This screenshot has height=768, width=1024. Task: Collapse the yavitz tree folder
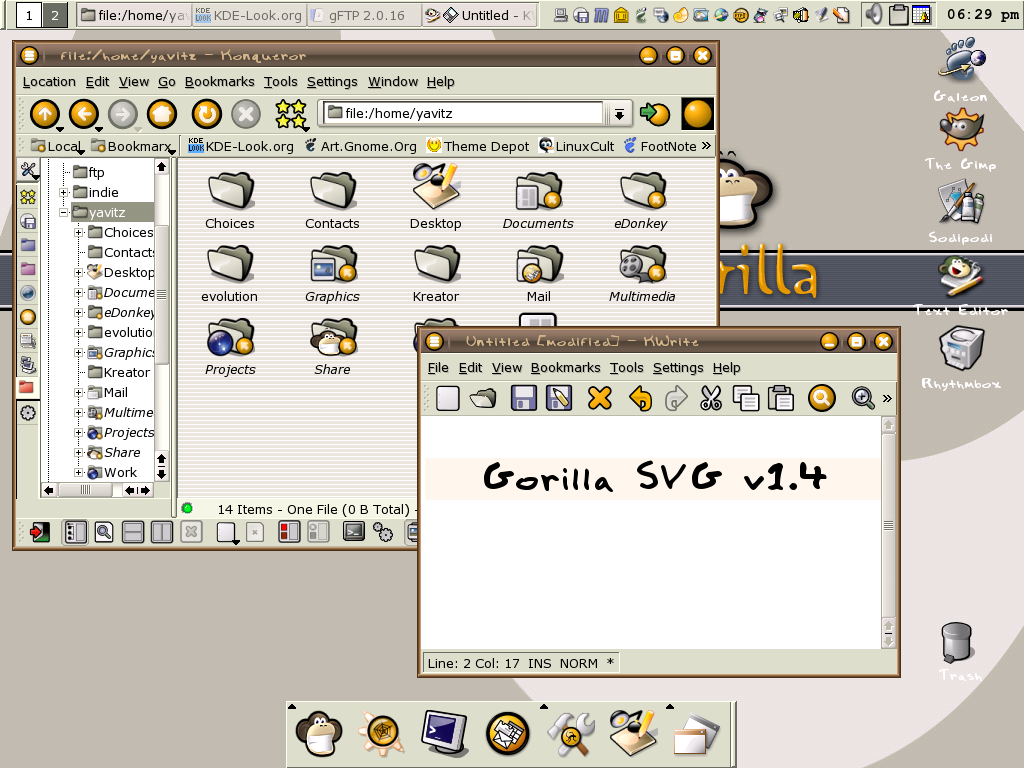[64, 212]
